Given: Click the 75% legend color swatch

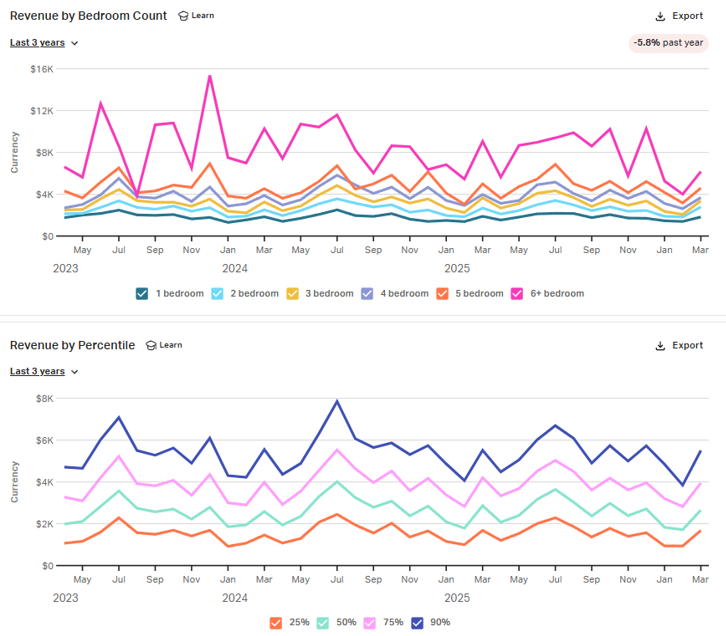Looking at the screenshot, I should pos(370,622).
